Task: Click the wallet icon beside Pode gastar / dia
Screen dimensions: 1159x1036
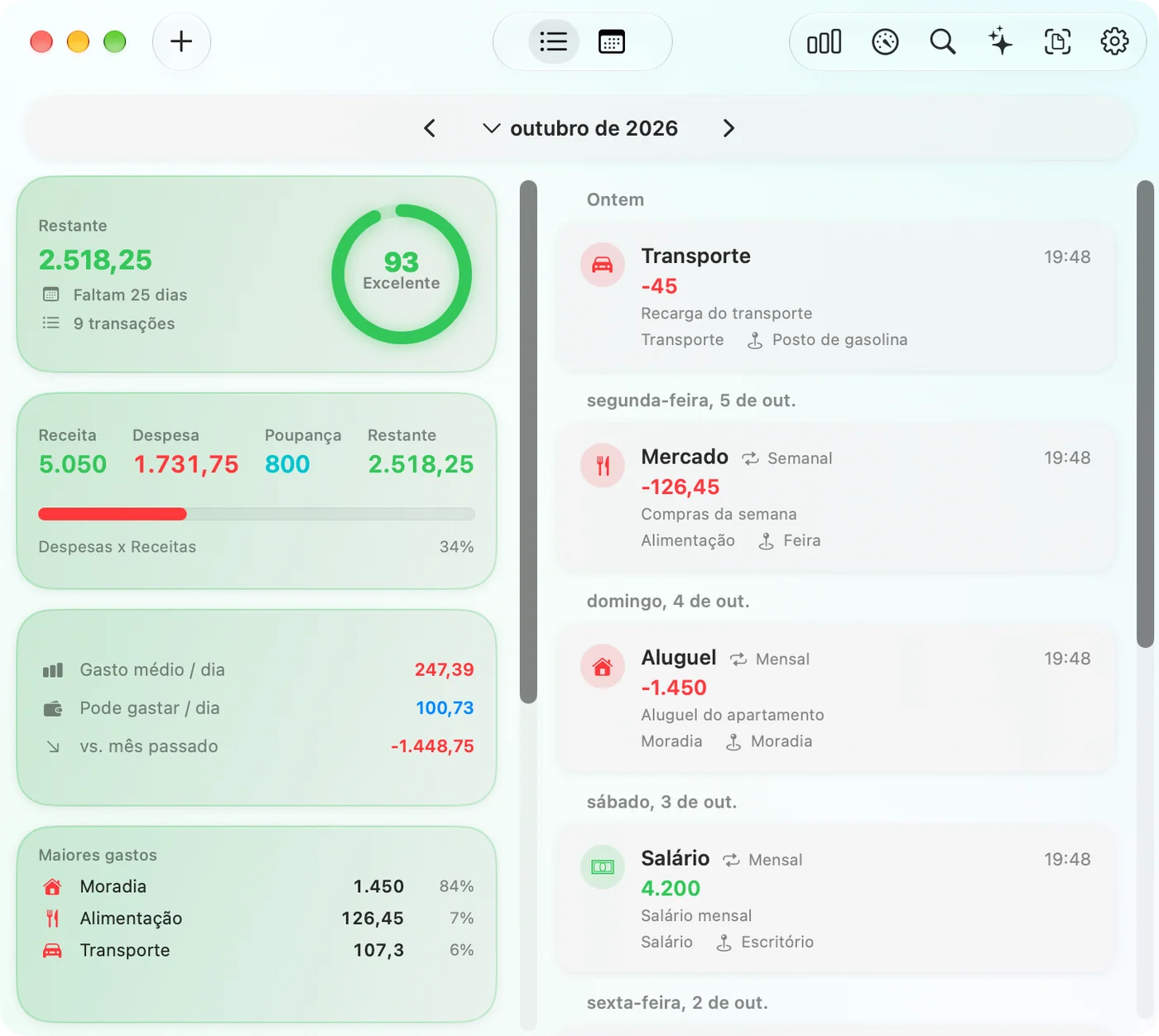Action: [x=53, y=708]
